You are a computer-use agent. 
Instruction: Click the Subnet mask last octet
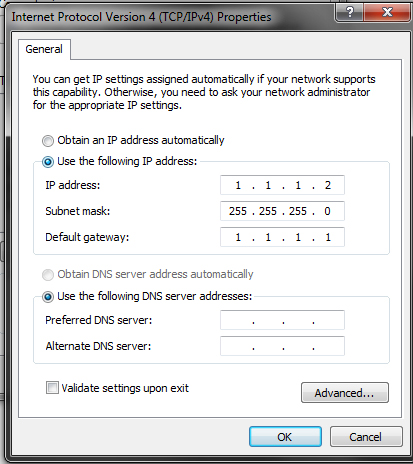point(328,211)
